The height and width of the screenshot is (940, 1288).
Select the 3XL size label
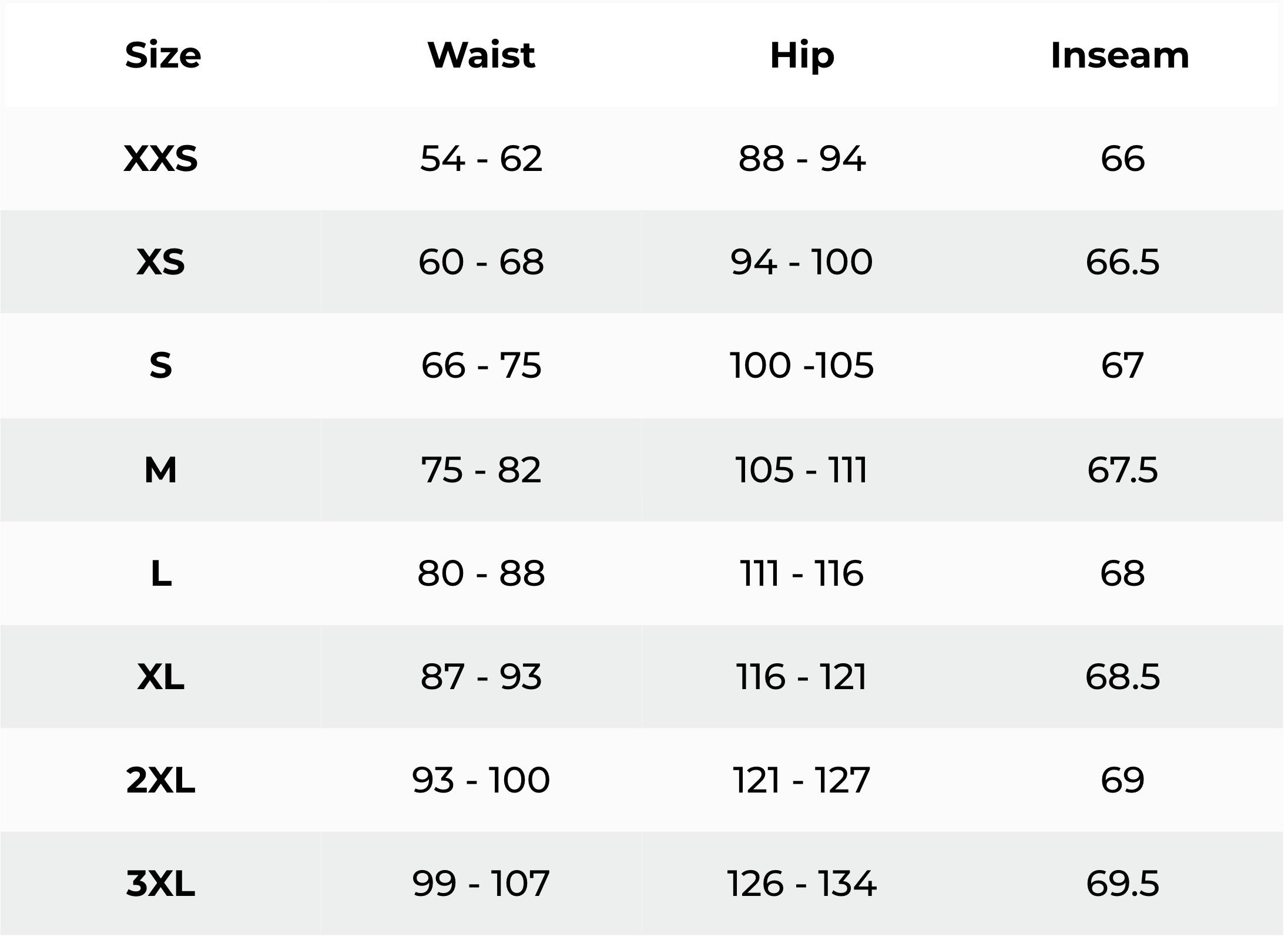(160, 884)
